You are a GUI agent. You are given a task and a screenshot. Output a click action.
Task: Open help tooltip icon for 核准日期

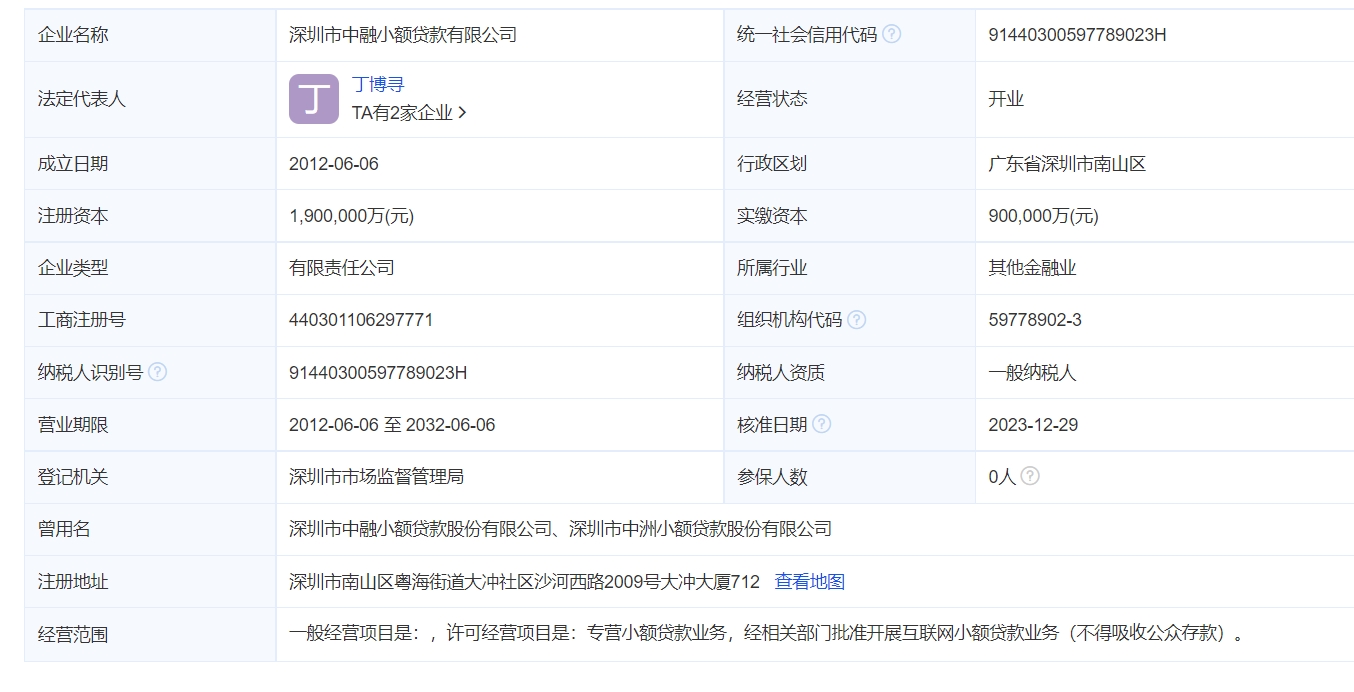coord(821,424)
